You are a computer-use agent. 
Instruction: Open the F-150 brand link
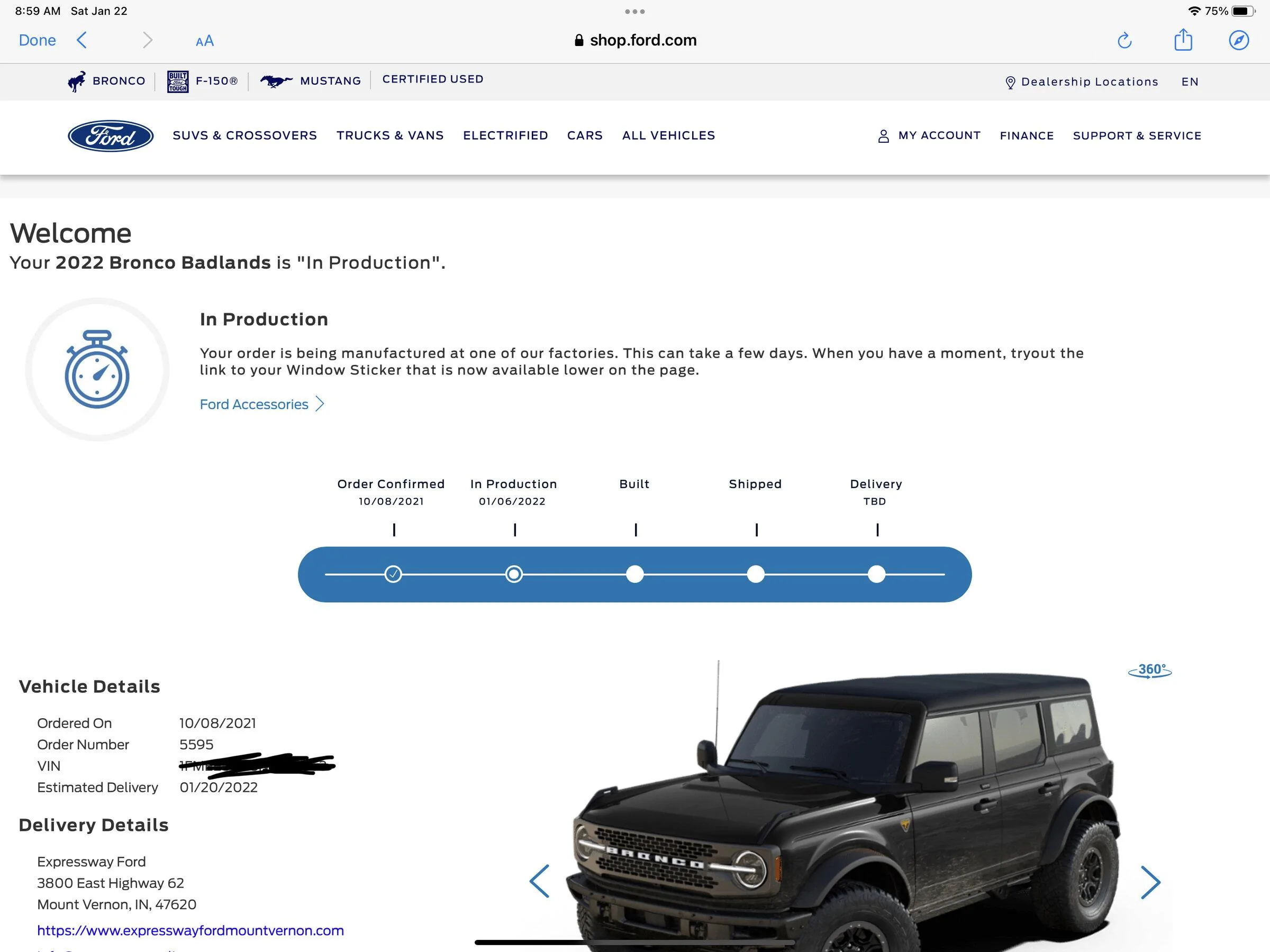tap(216, 81)
